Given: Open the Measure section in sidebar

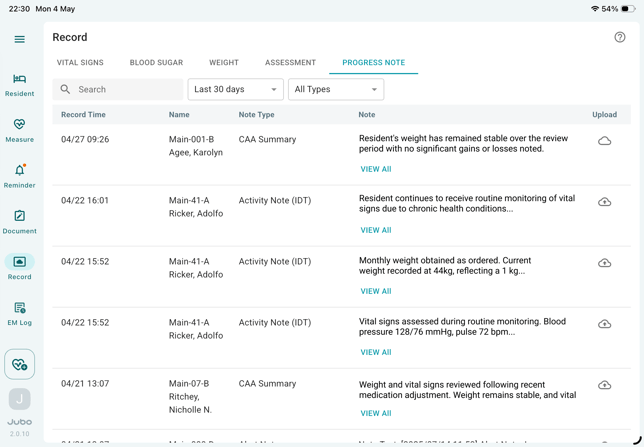Looking at the screenshot, I should pos(19,131).
